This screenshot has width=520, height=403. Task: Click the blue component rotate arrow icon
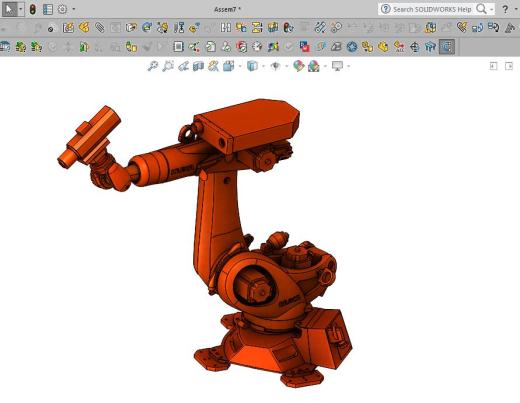478,27
